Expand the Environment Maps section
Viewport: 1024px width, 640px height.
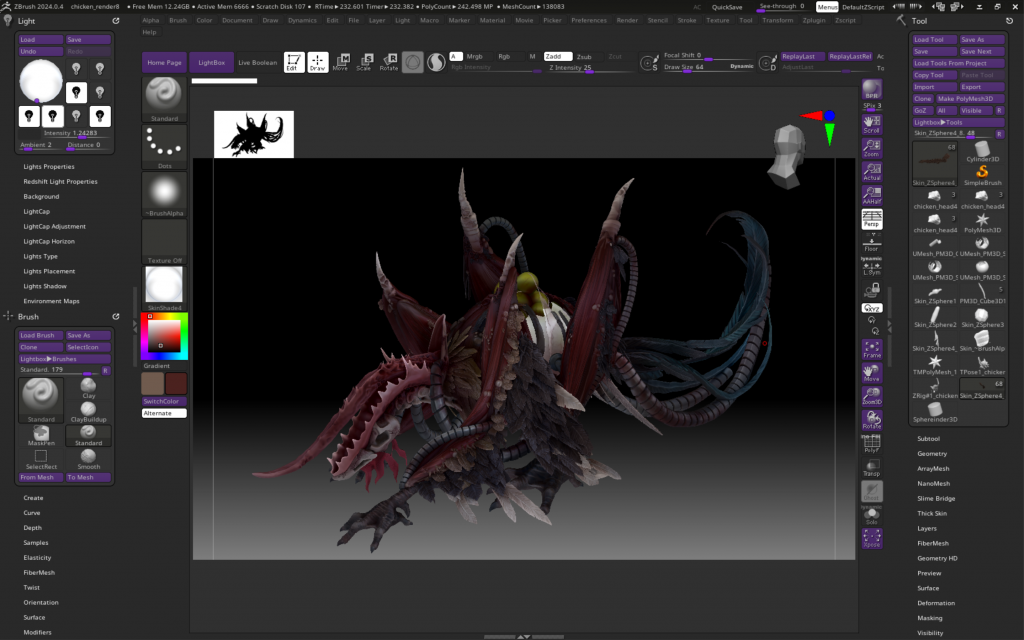[x=52, y=301]
